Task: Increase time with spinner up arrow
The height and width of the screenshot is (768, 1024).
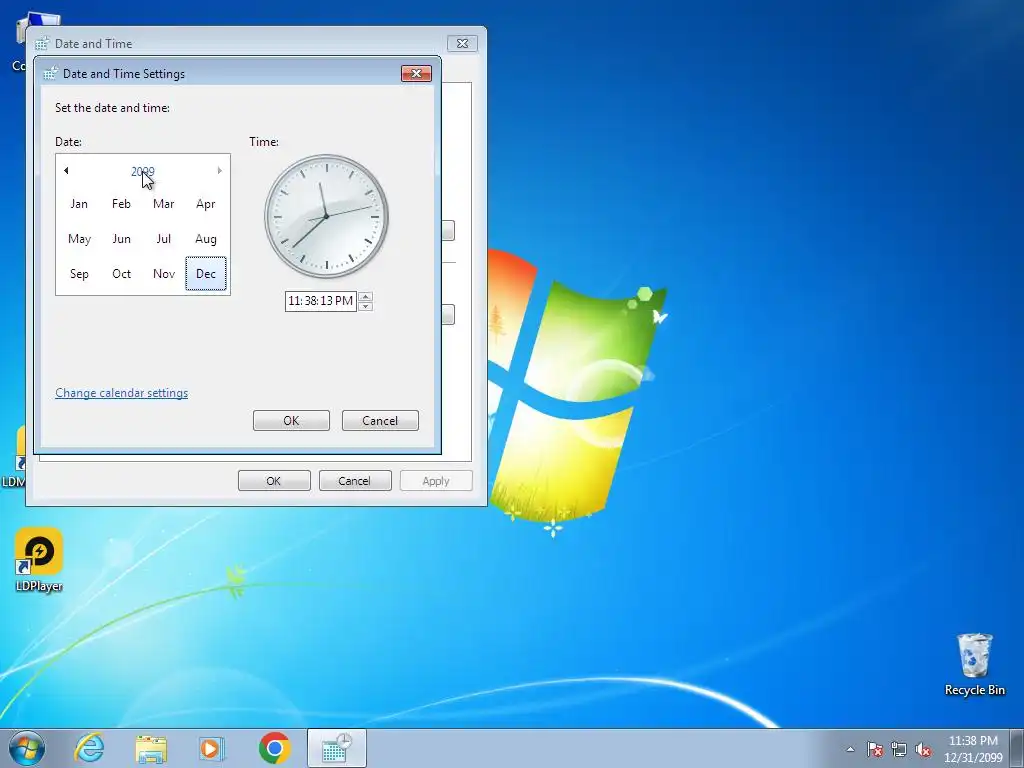Action: point(366,296)
